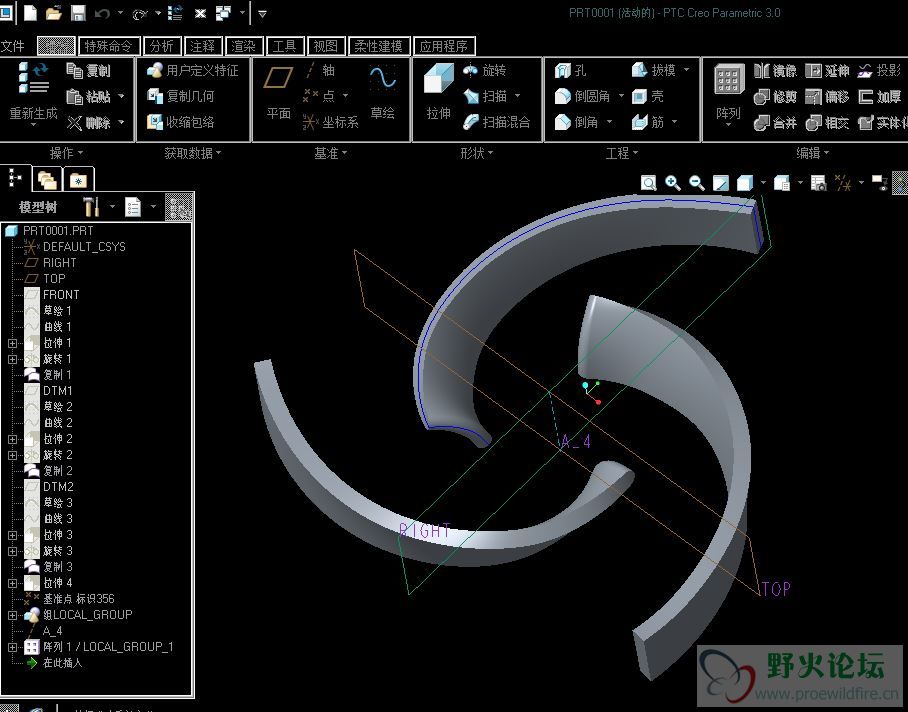Toggle datum display filters icon
Image resolution: width=908 pixels, height=712 pixels.
(843, 183)
